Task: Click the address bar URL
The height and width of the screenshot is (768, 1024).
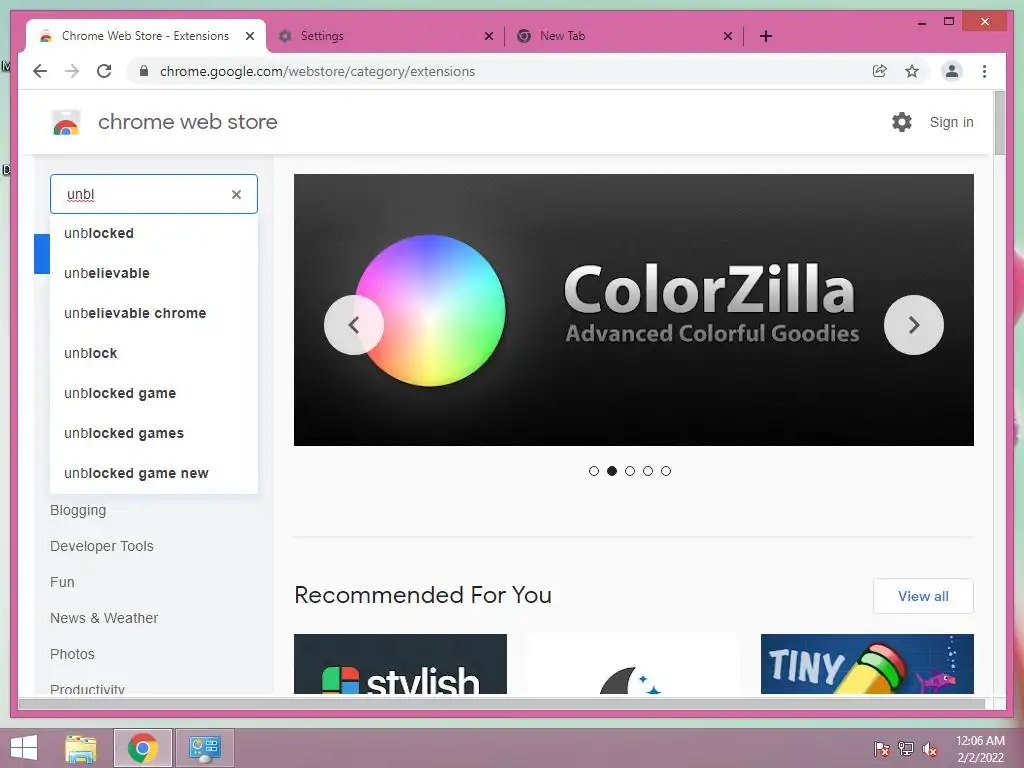Action: click(x=317, y=71)
